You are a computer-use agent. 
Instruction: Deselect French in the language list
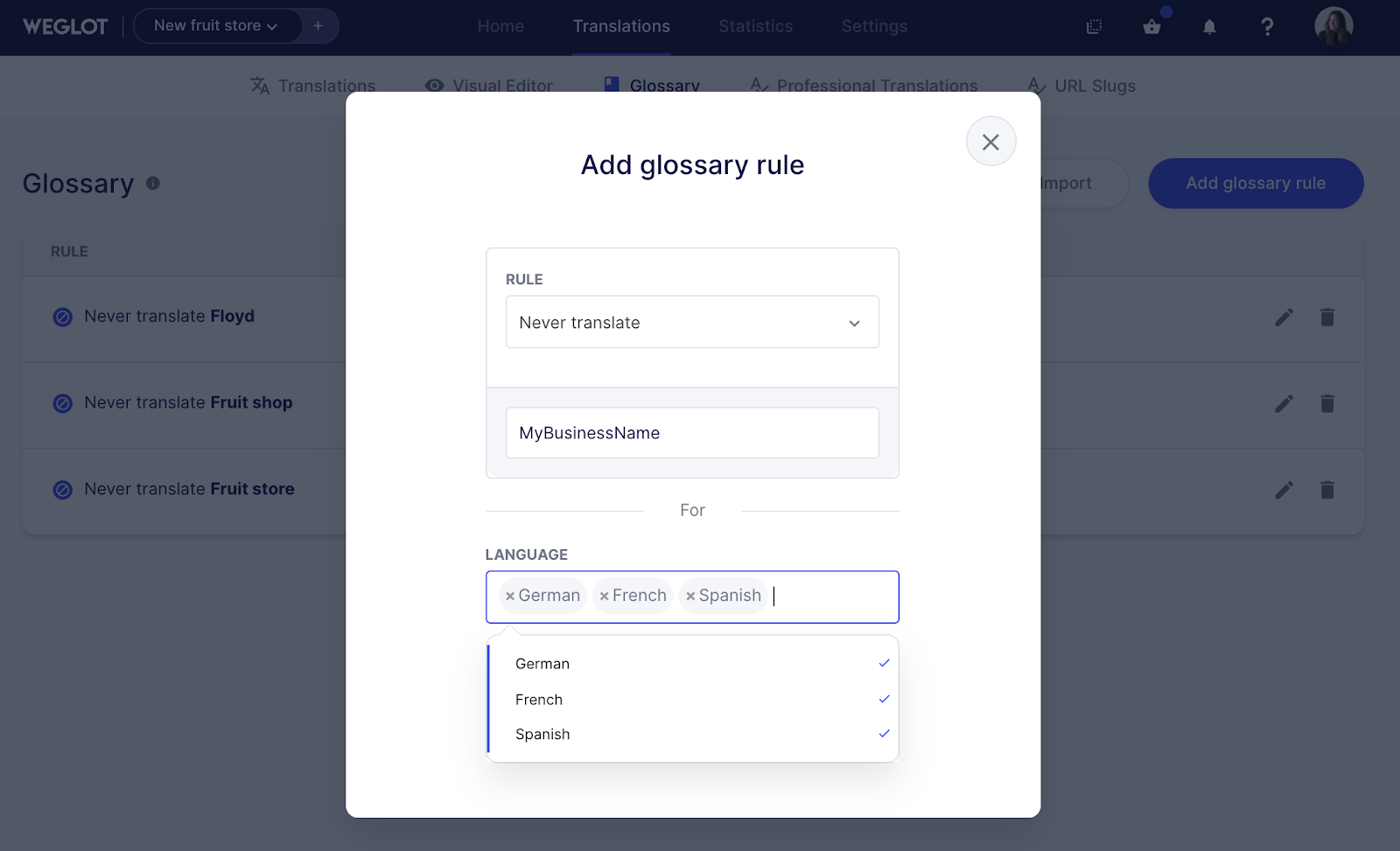693,700
